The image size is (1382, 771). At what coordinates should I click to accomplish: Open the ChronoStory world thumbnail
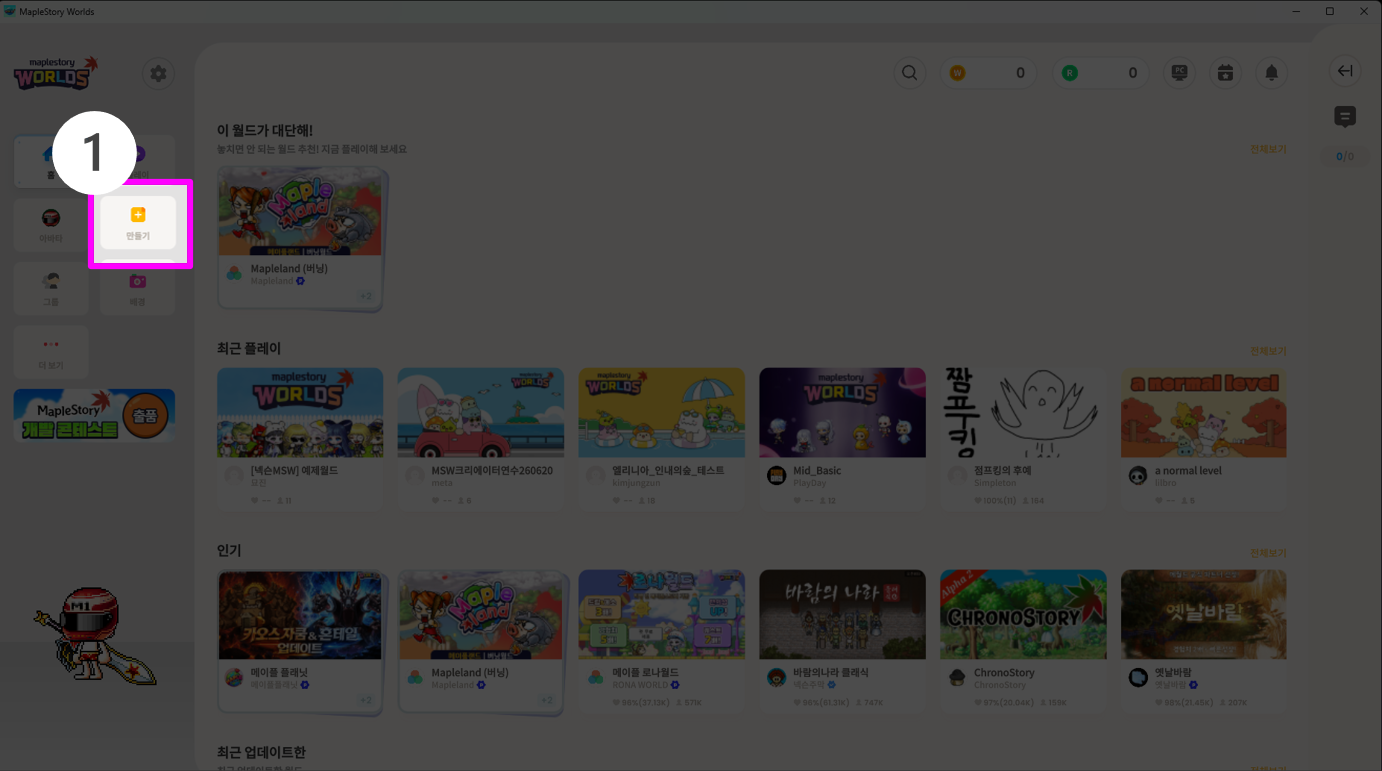pyautogui.click(x=1023, y=615)
